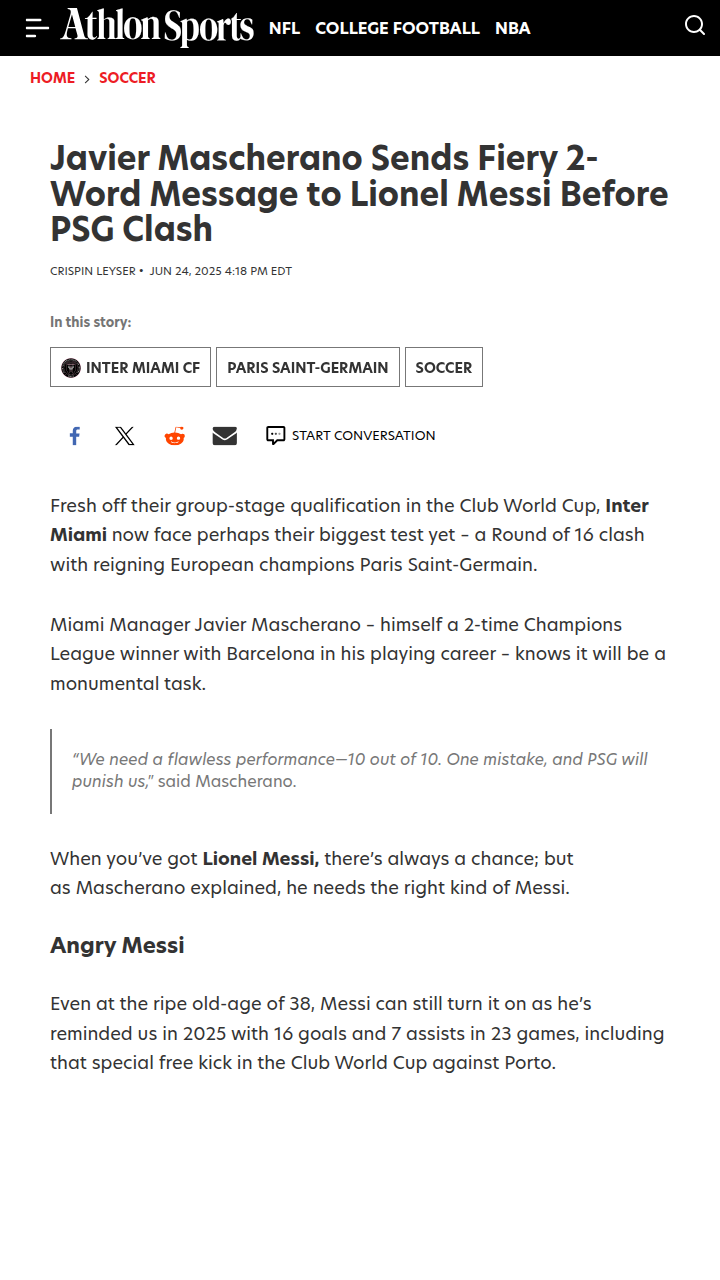Share article on Facebook

click(74, 436)
